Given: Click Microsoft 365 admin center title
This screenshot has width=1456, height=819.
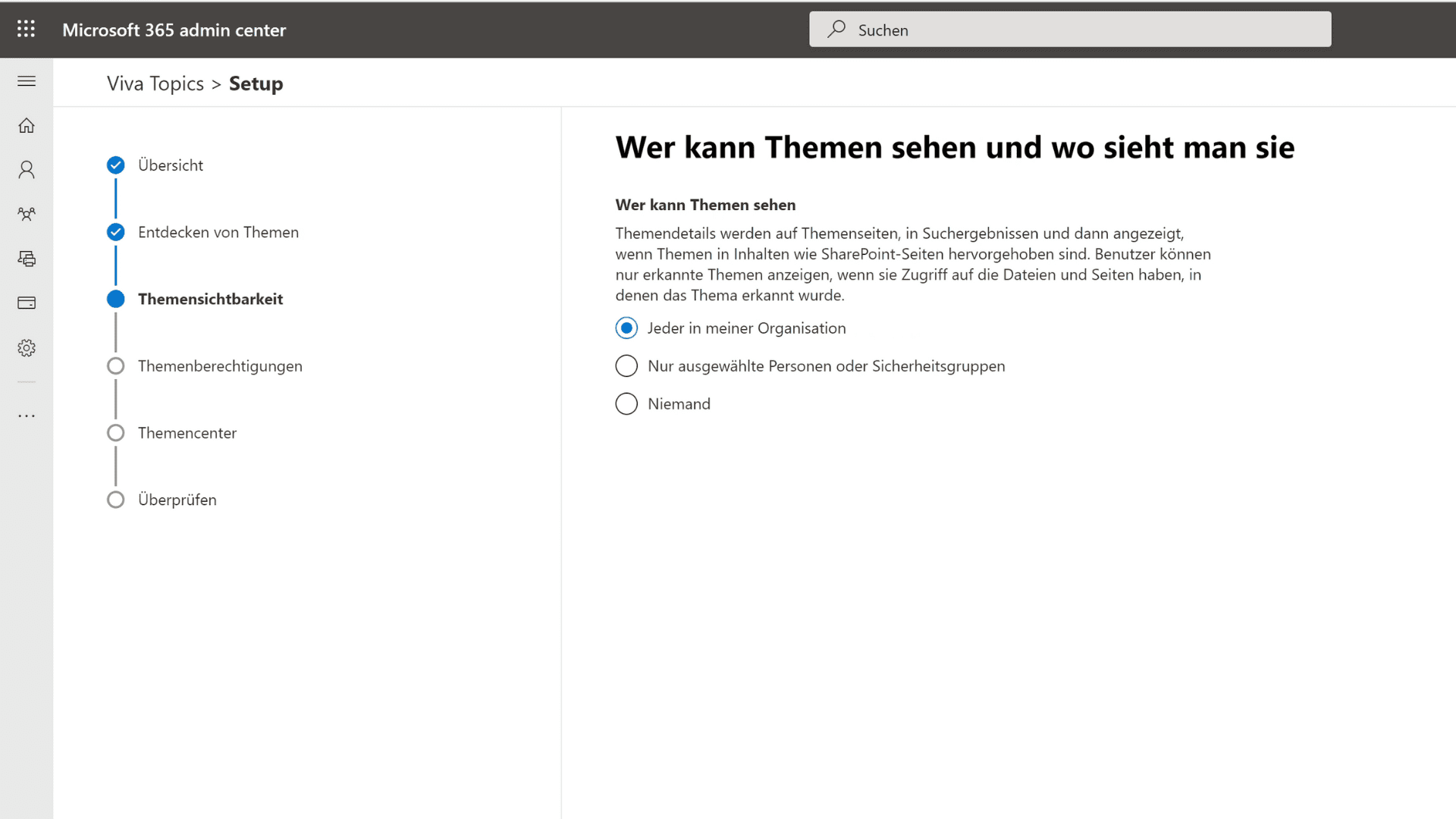Looking at the screenshot, I should (174, 30).
